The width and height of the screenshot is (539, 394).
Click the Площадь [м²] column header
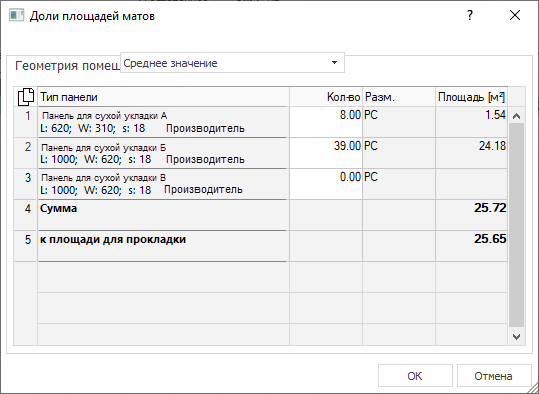click(x=471, y=97)
